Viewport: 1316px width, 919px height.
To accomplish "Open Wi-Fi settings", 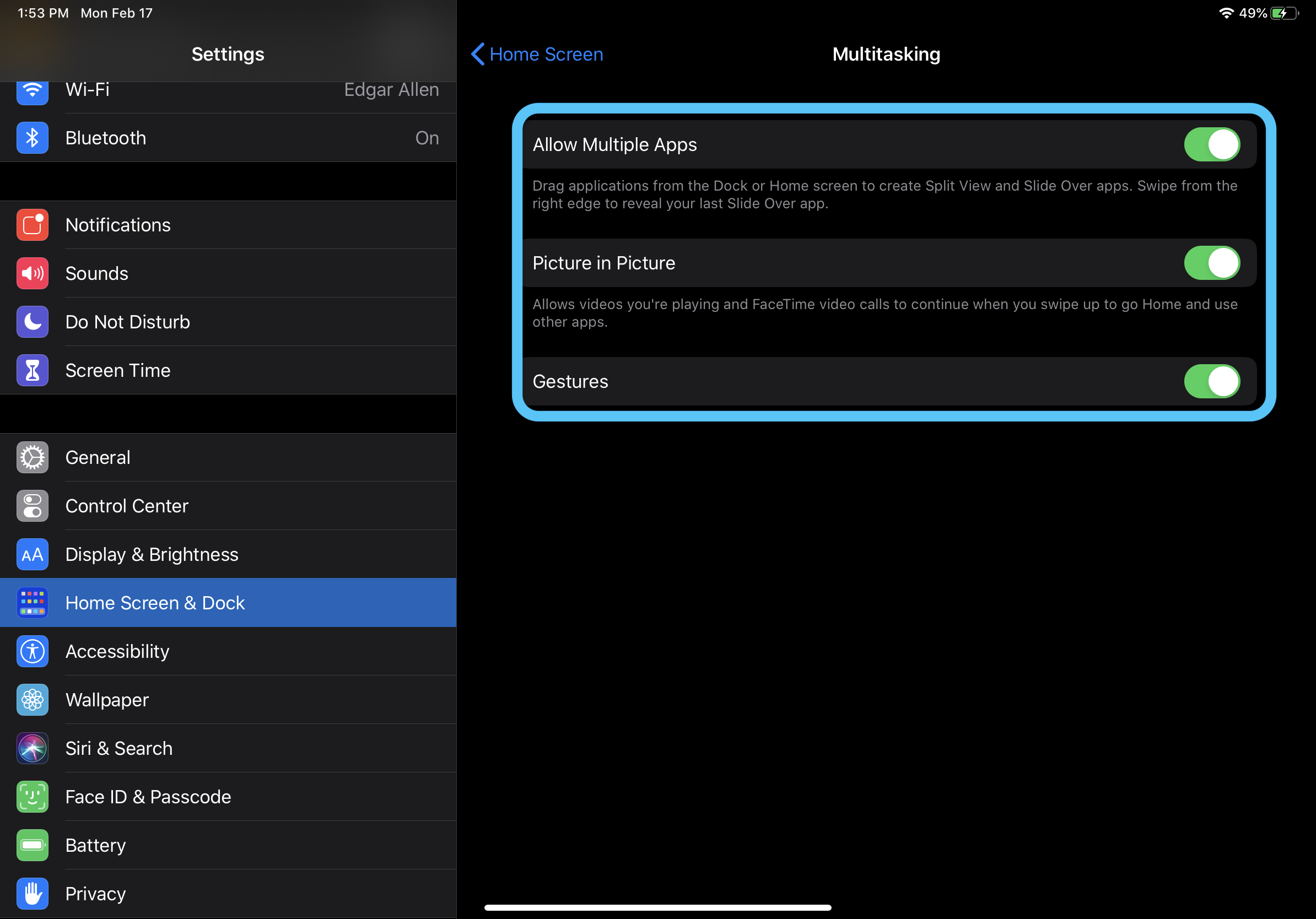I will tap(227, 90).
